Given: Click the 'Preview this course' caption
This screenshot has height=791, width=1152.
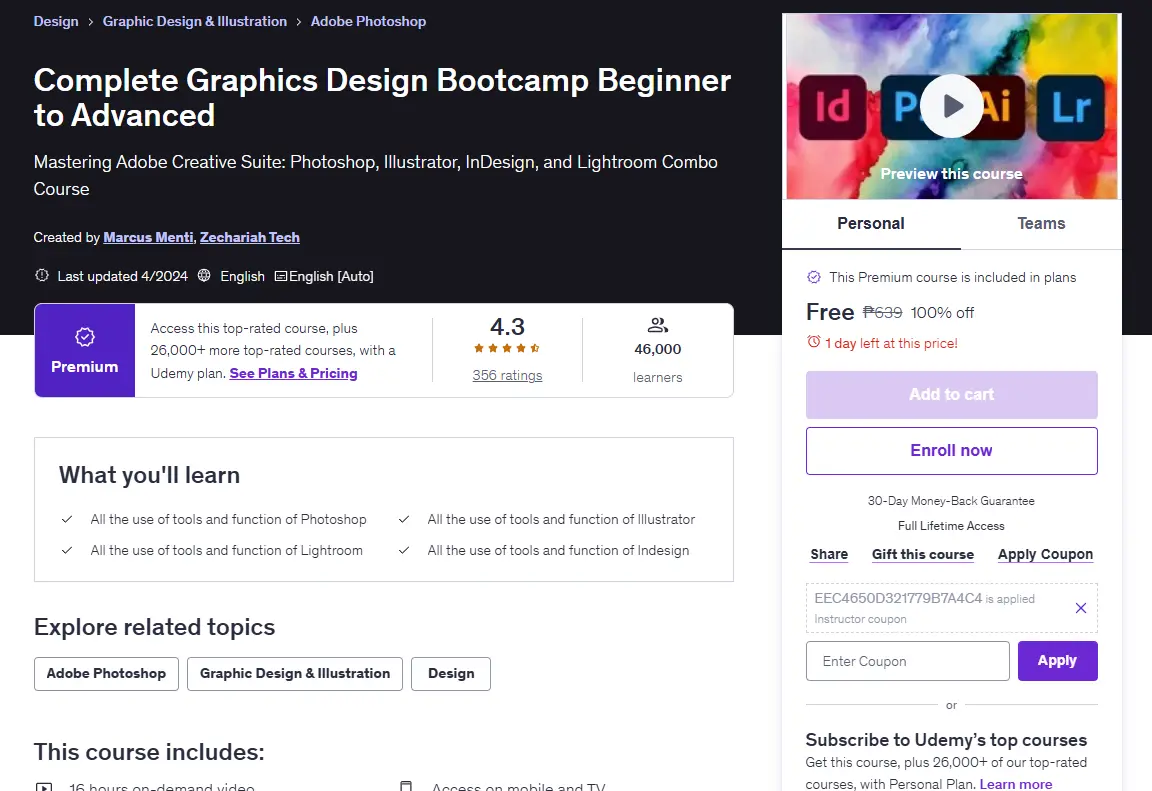Looking at the screenshot, I should (x=951, y=174).
